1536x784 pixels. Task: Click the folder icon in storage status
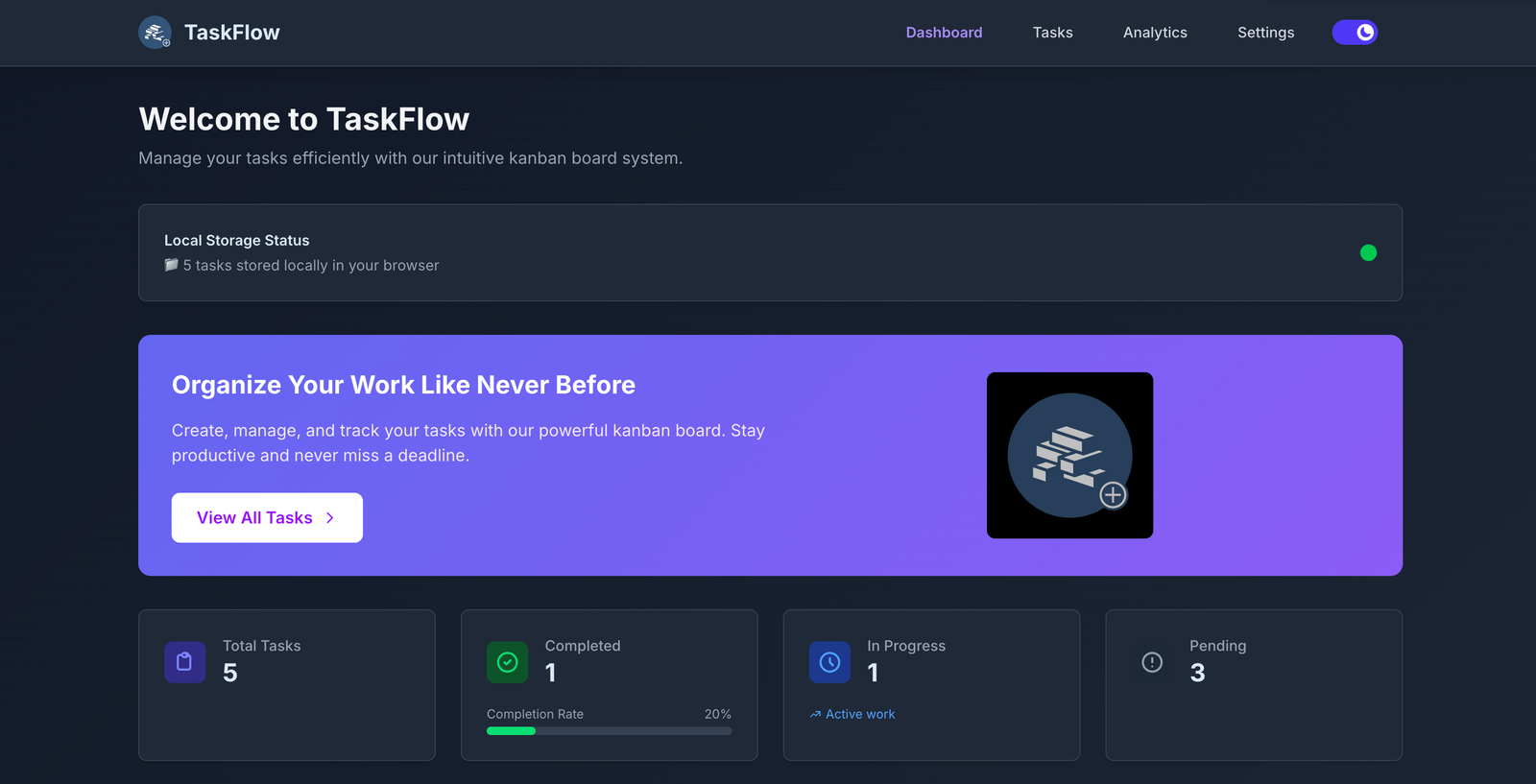171,265
